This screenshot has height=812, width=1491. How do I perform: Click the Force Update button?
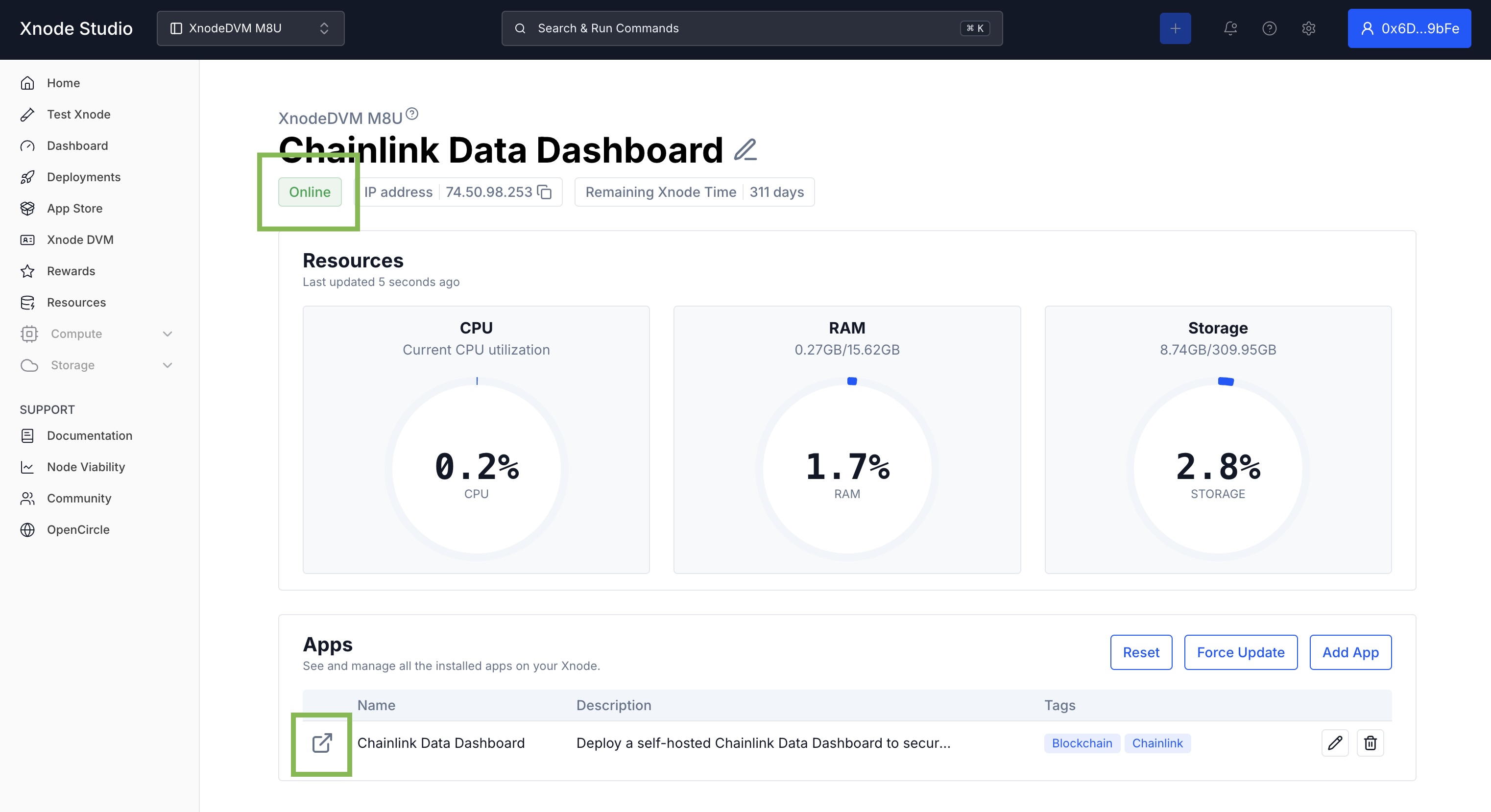[x=1240, y=652]
